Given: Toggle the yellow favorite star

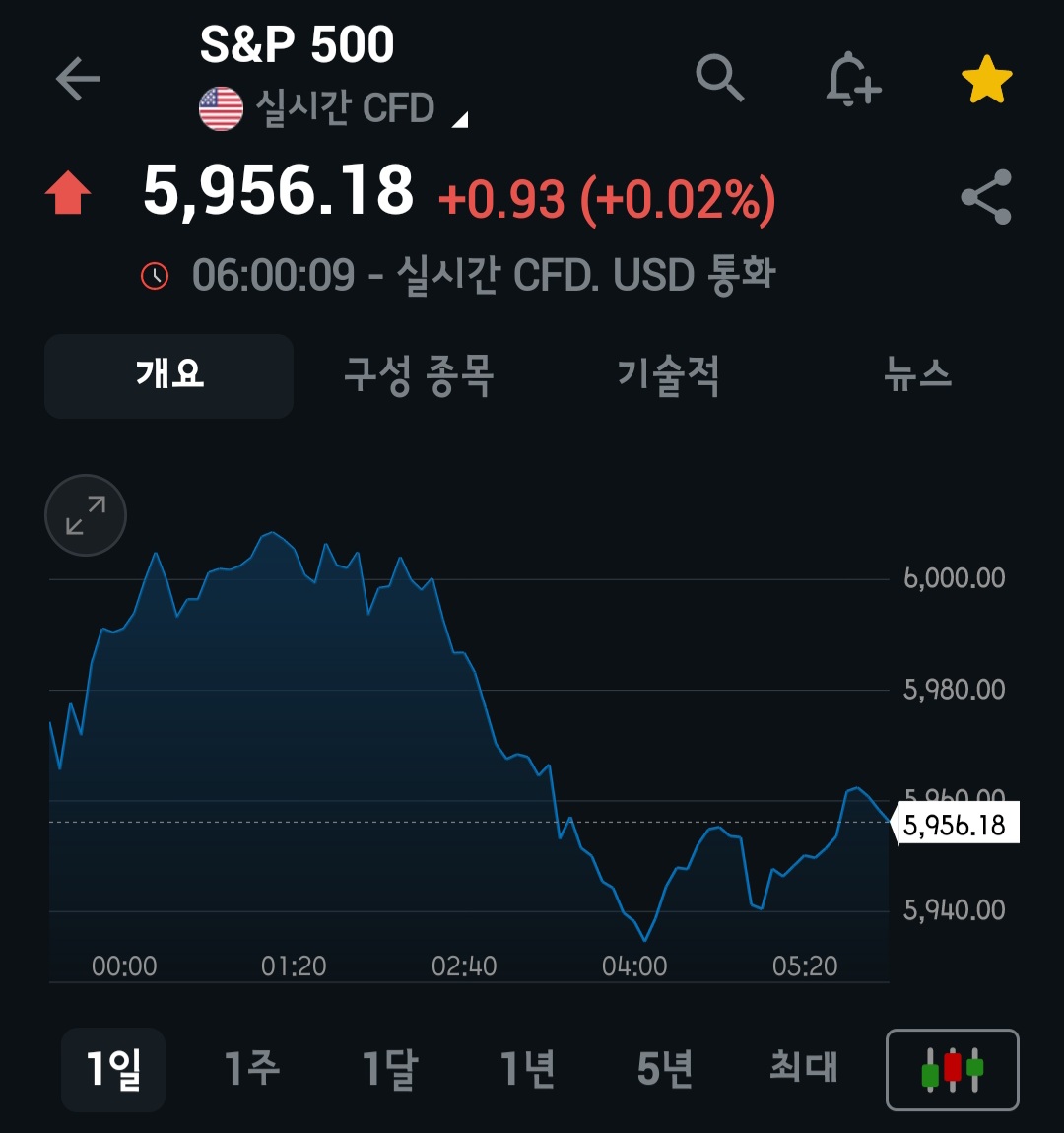Looking at the screenshot, I should [x=987, y=79].
